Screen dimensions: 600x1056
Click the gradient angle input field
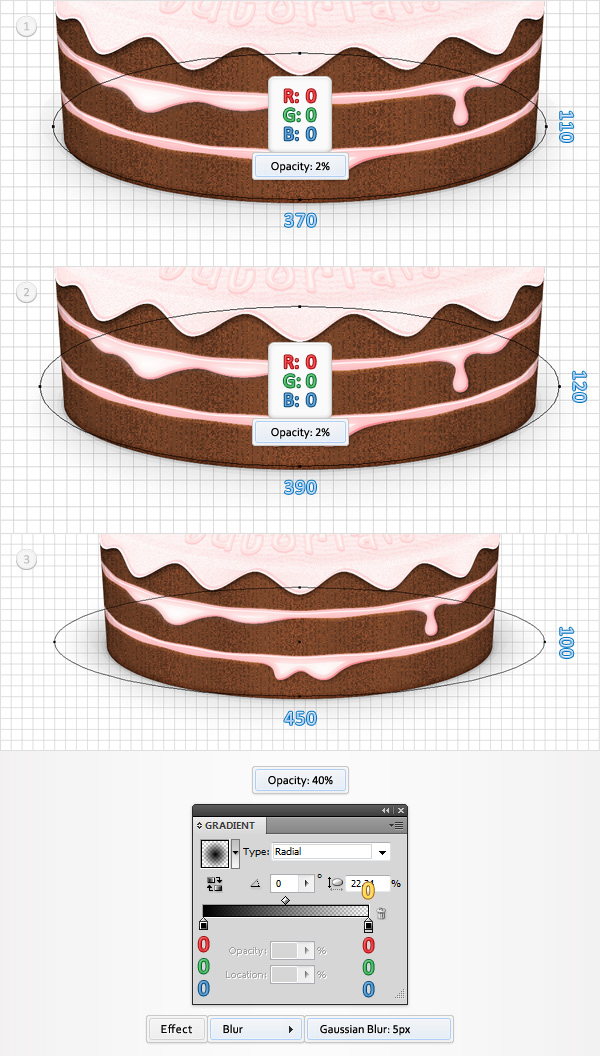coord(286,884)
